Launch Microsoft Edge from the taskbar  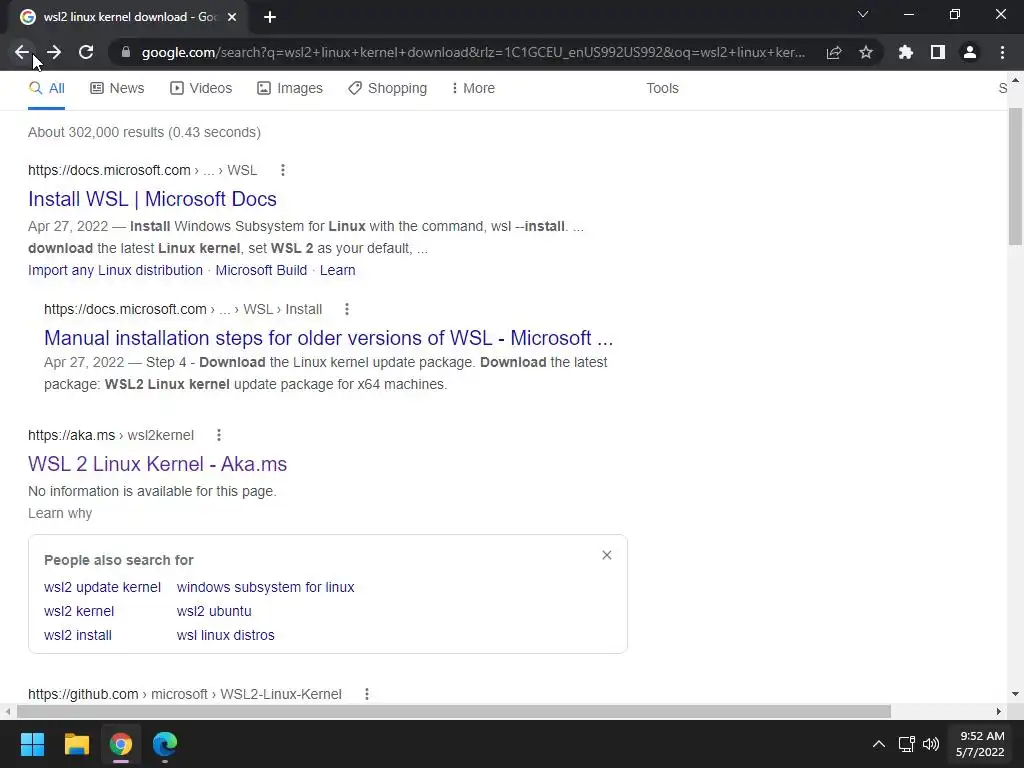165,744
